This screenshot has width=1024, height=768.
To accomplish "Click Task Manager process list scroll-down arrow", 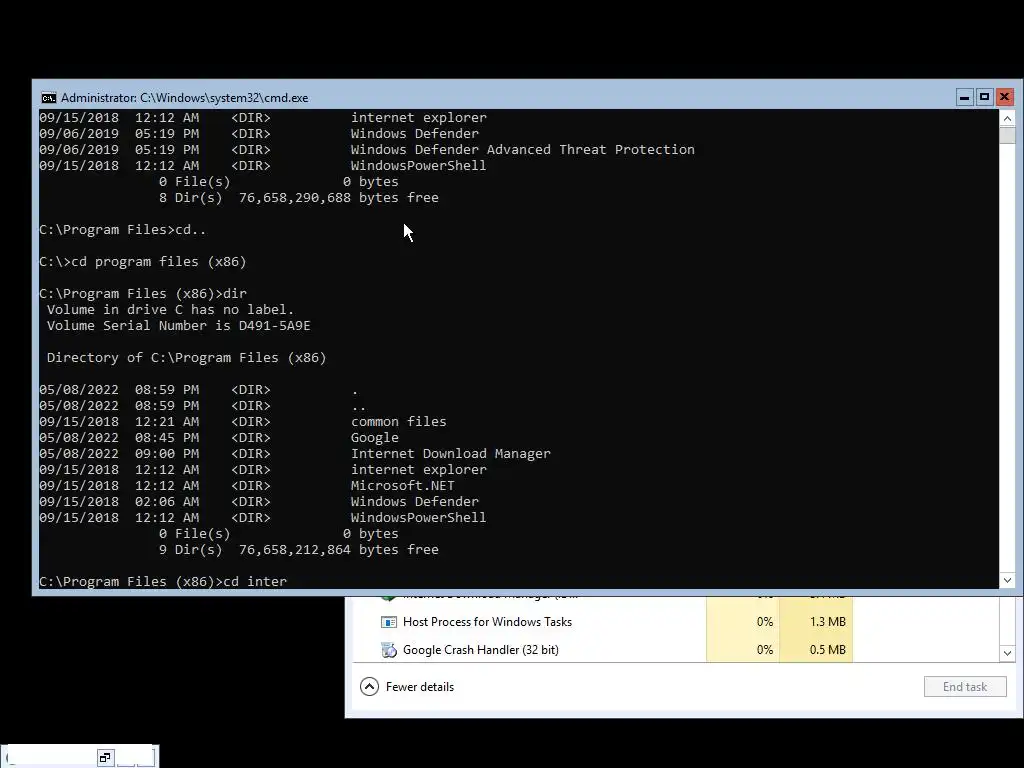I will [x=1007, y=652].
